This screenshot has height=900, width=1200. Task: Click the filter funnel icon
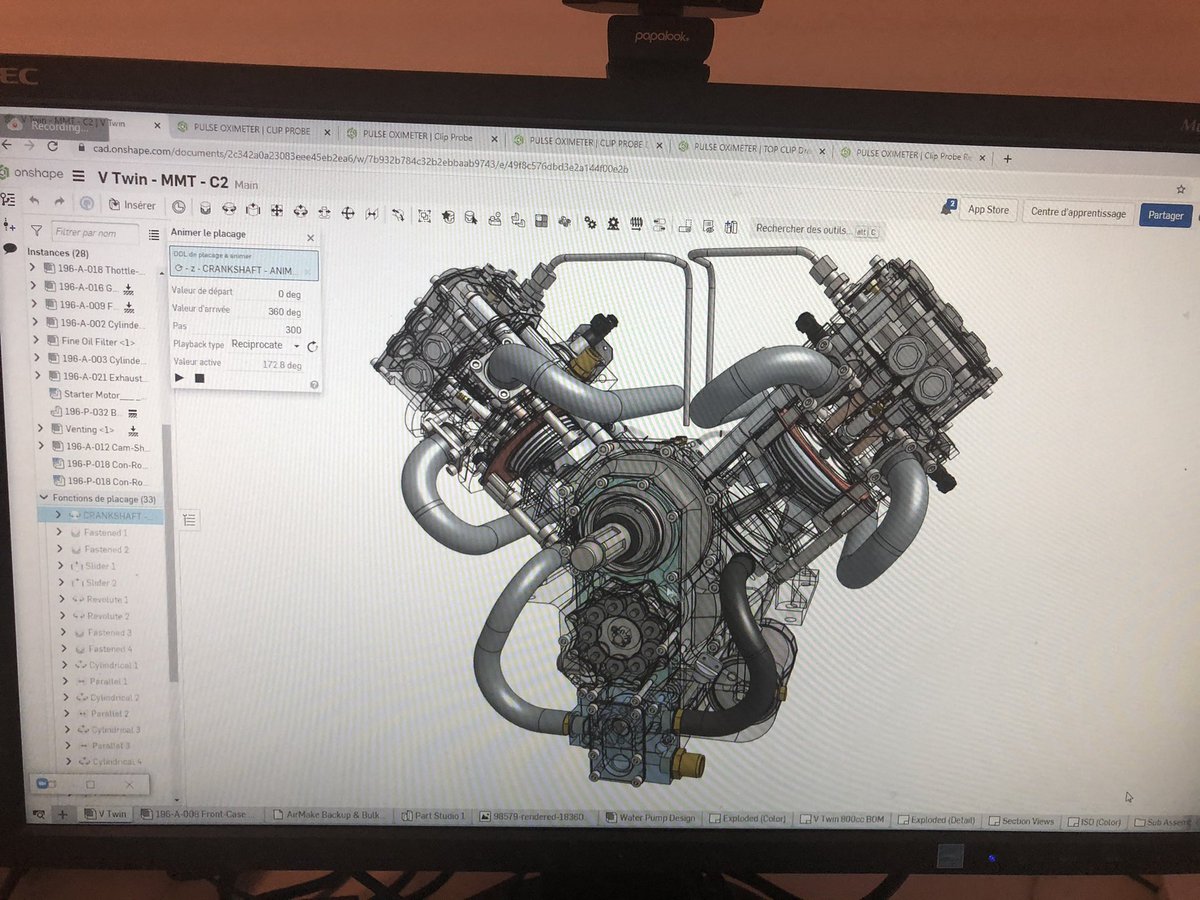pyautogui.click(x=36, y=231)
